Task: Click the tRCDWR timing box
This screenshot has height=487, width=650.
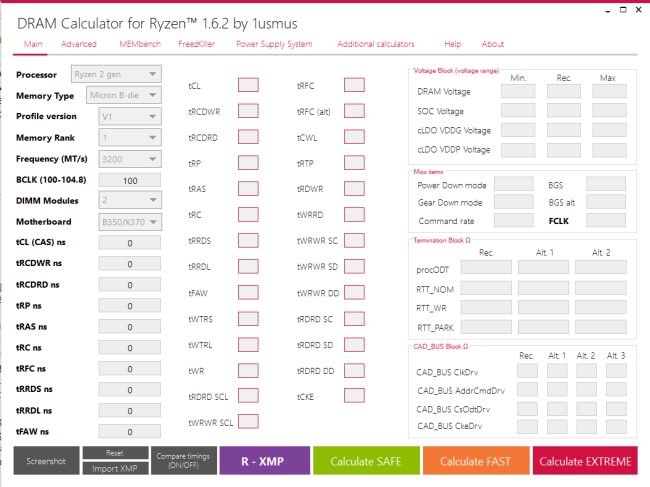Action: click(248, 111)
